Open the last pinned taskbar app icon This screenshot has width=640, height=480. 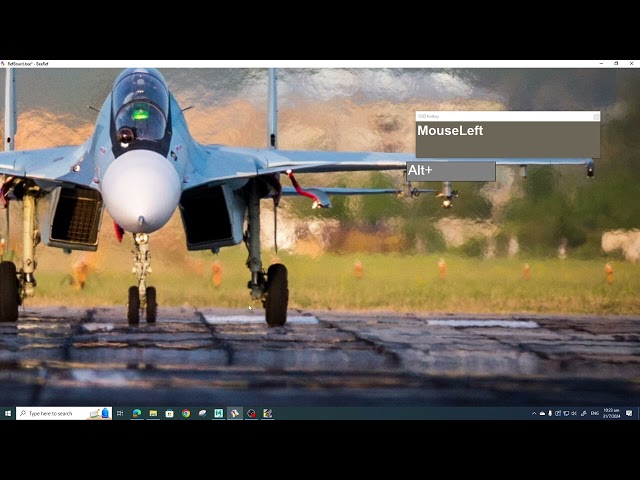(267, 413)
